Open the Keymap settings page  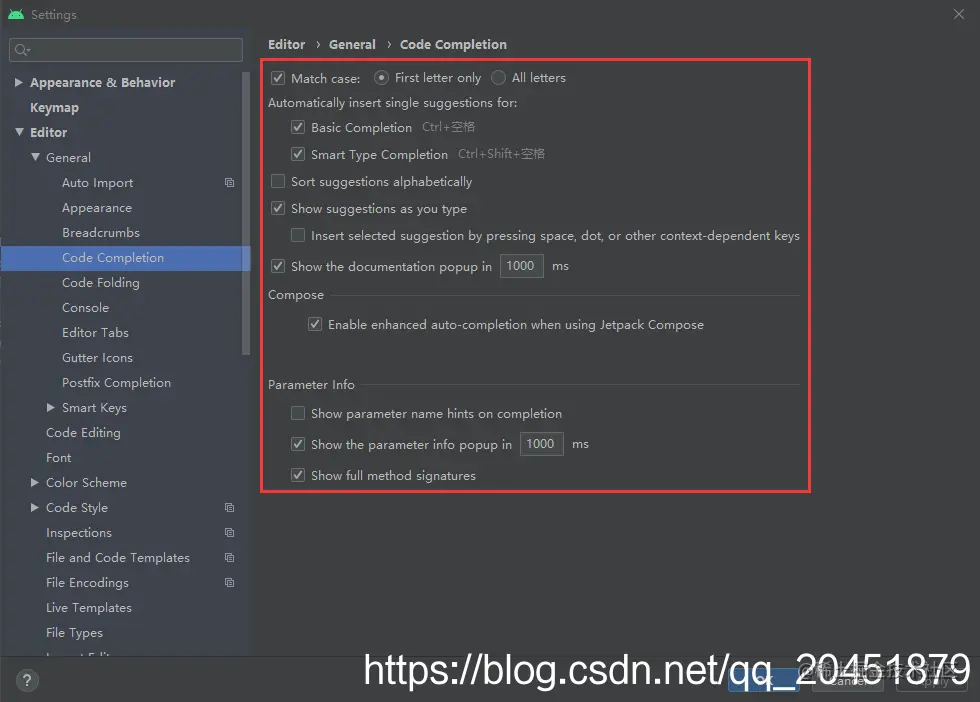click(54, 108)
